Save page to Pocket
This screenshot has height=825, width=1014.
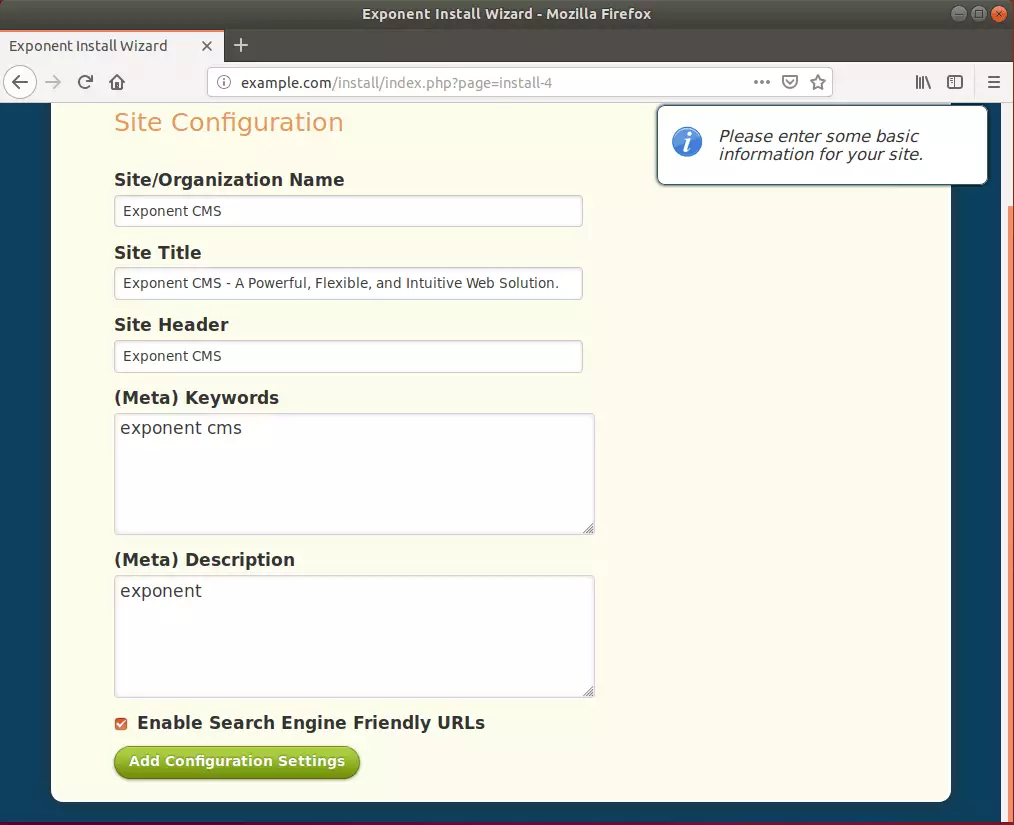point(790,82)
